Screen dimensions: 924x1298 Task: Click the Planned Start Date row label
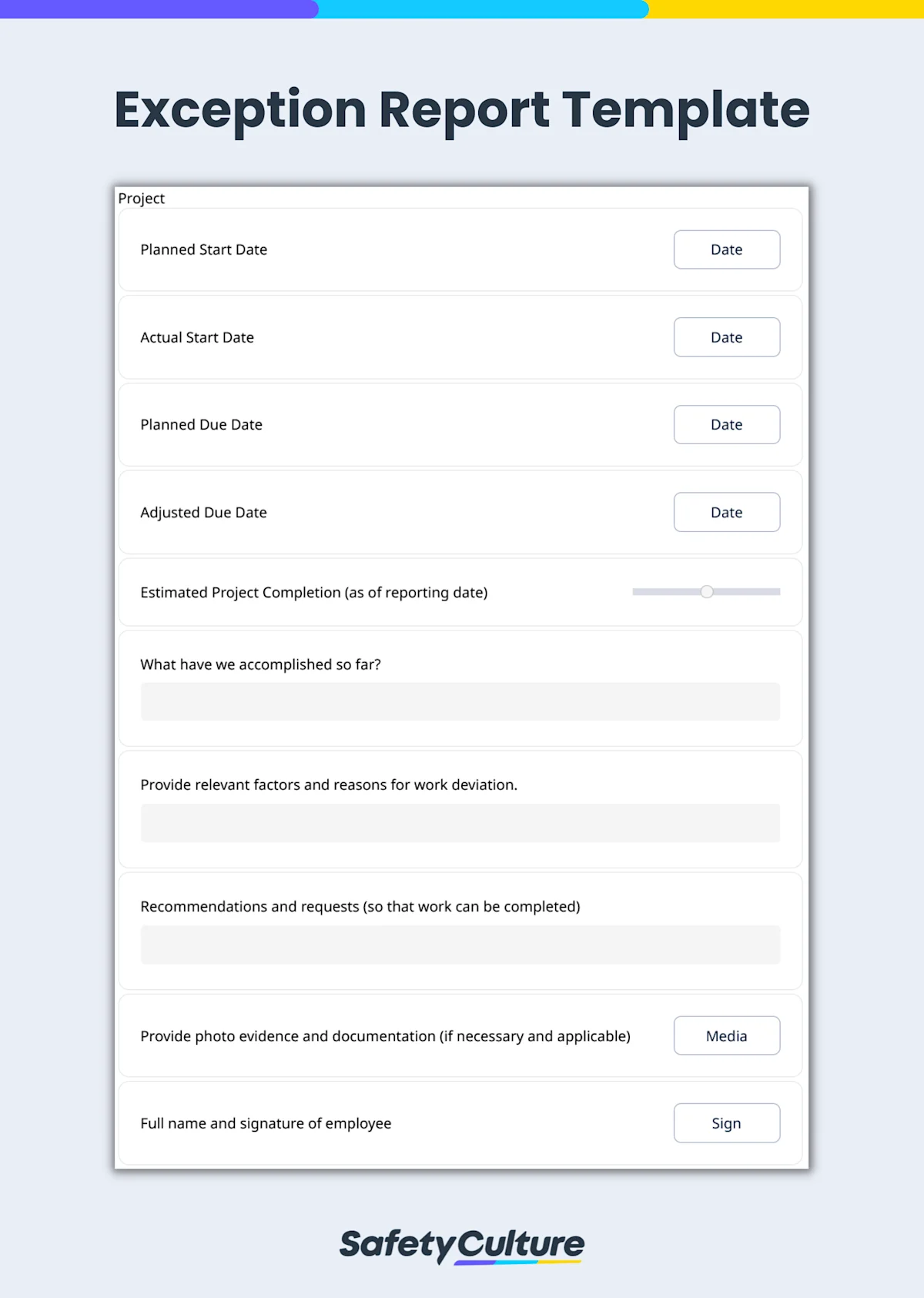203,249
